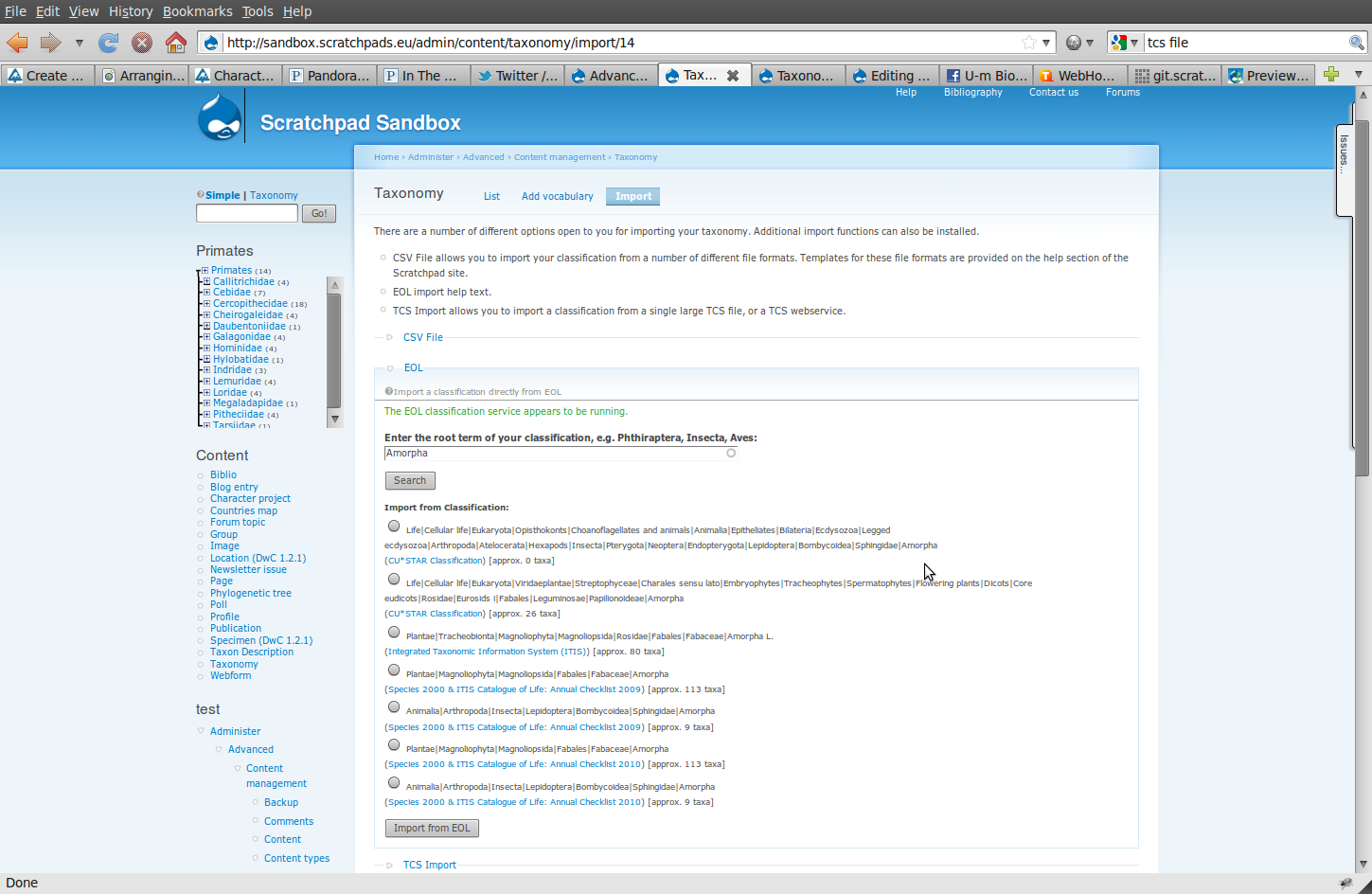Select the Insecta Sphingidae CU*STAR classification radio
Image resolution: width=1372 pixels, height=894 pixels.
pos(394,527)
